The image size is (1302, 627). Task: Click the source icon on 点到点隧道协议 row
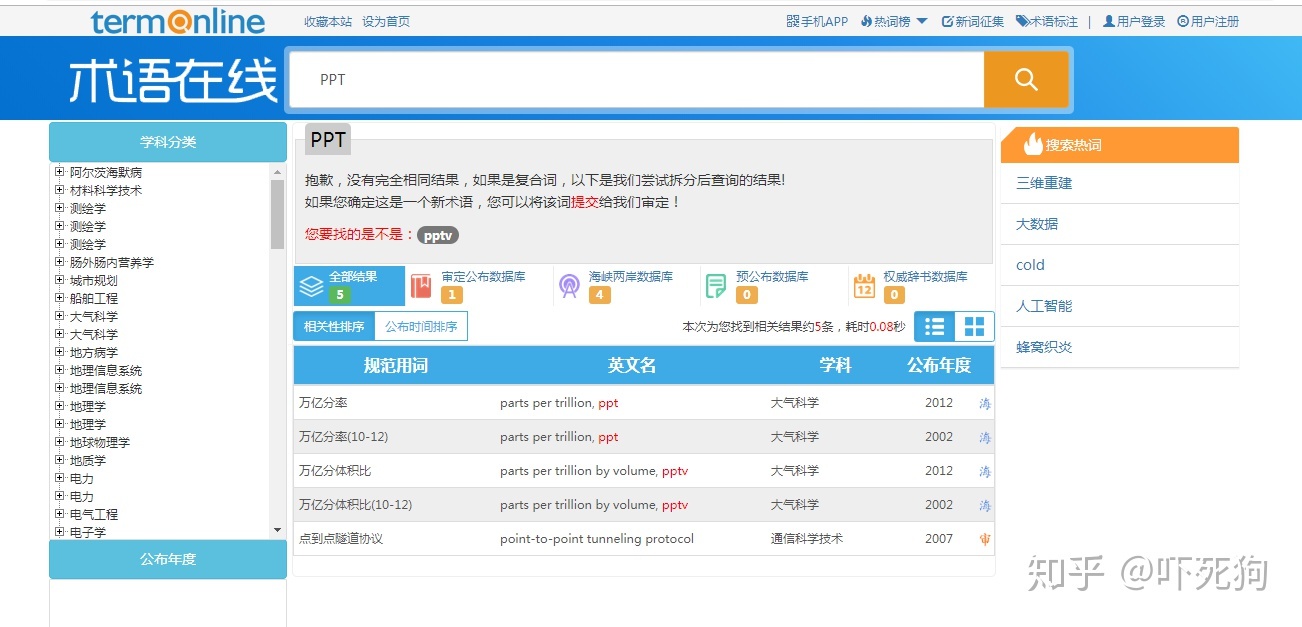click(x=984, y=539)
